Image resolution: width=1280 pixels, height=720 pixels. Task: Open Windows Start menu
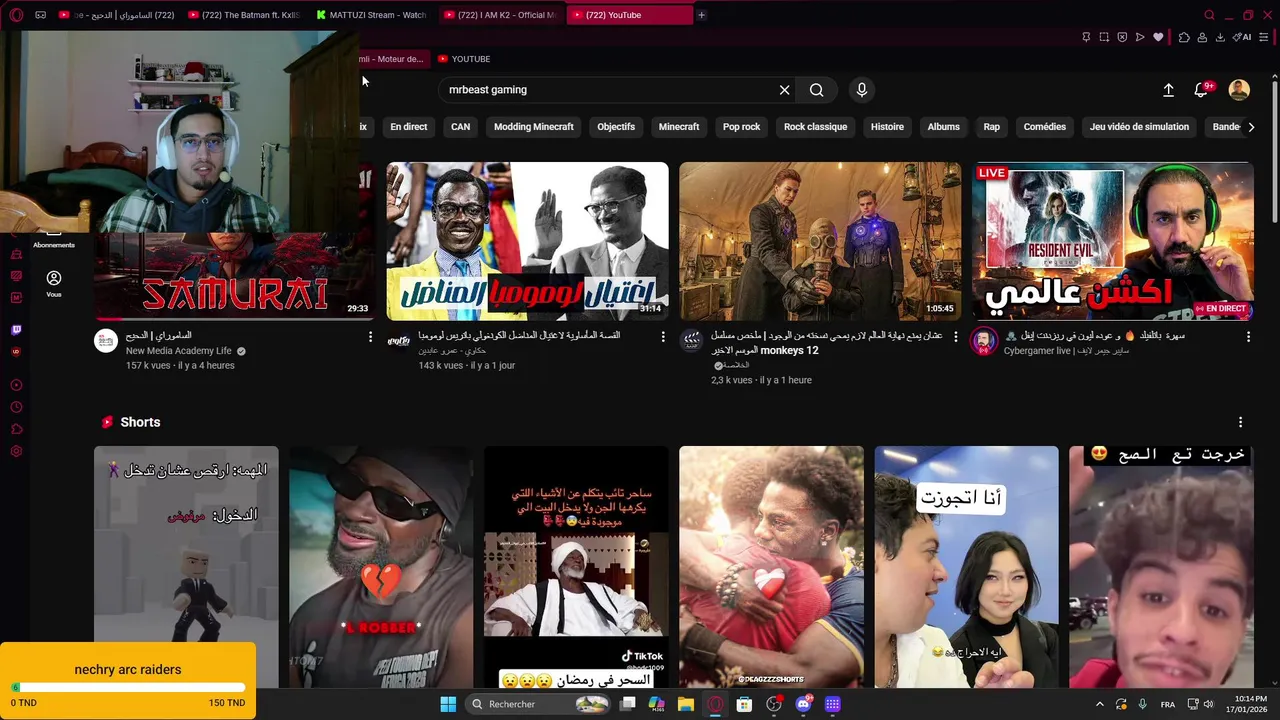pos(448,704)
